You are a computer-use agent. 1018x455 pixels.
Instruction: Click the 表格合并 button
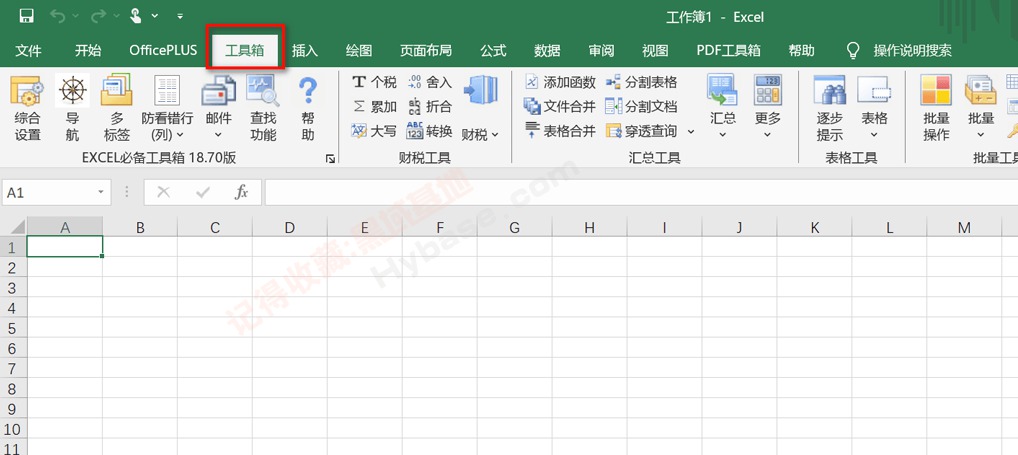(560, 131)
